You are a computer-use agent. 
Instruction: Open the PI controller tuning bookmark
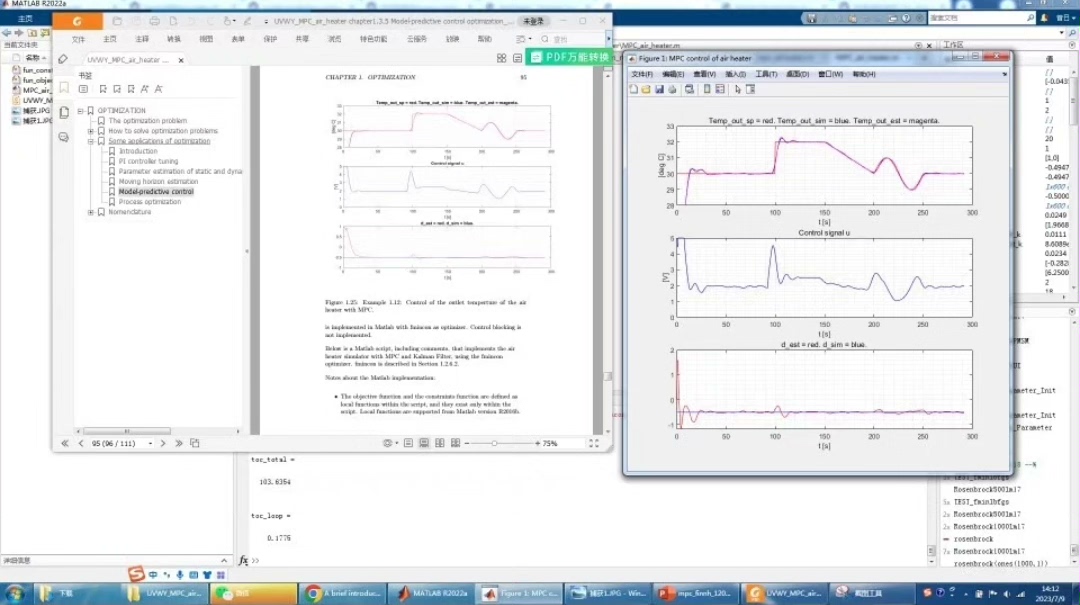click(x=148, y=161)
